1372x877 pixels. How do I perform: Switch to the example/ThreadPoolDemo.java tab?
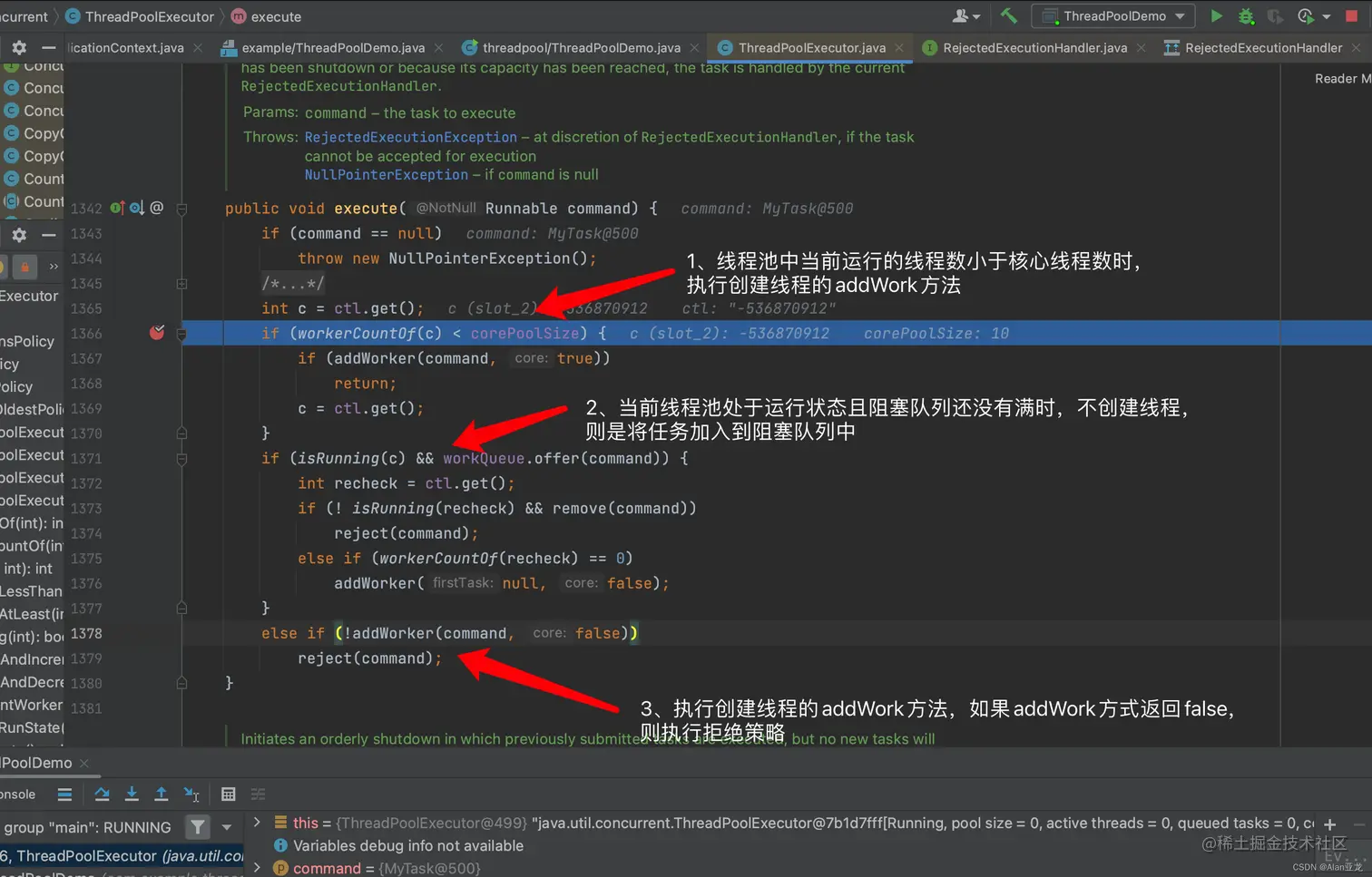click(x=333, y=47)
